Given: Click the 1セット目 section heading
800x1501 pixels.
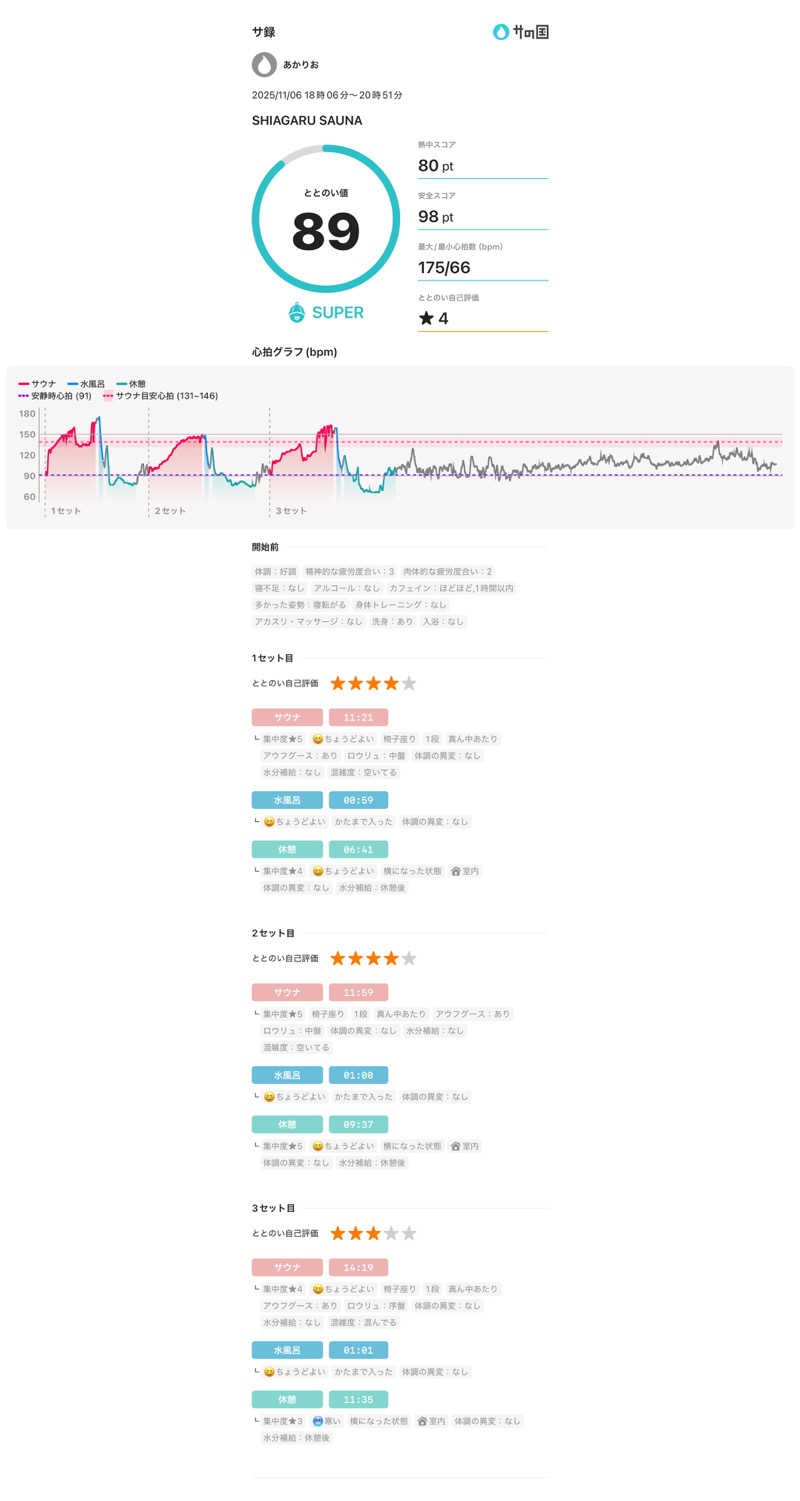Looking at the screenshot, I should (273, 658).
